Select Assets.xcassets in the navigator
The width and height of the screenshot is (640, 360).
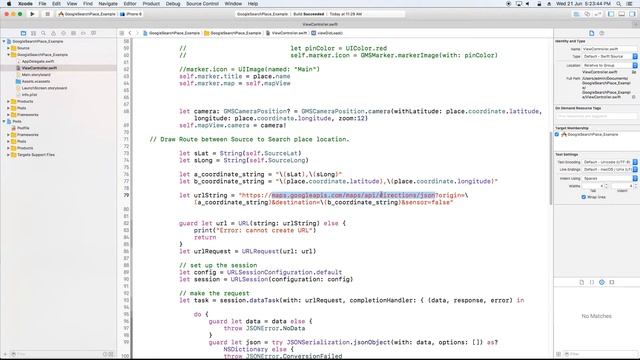(36, 81)
